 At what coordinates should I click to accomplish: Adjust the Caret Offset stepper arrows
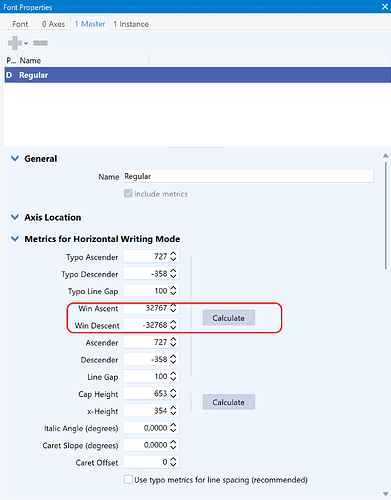pyautogui.click(x=173, y=462)
